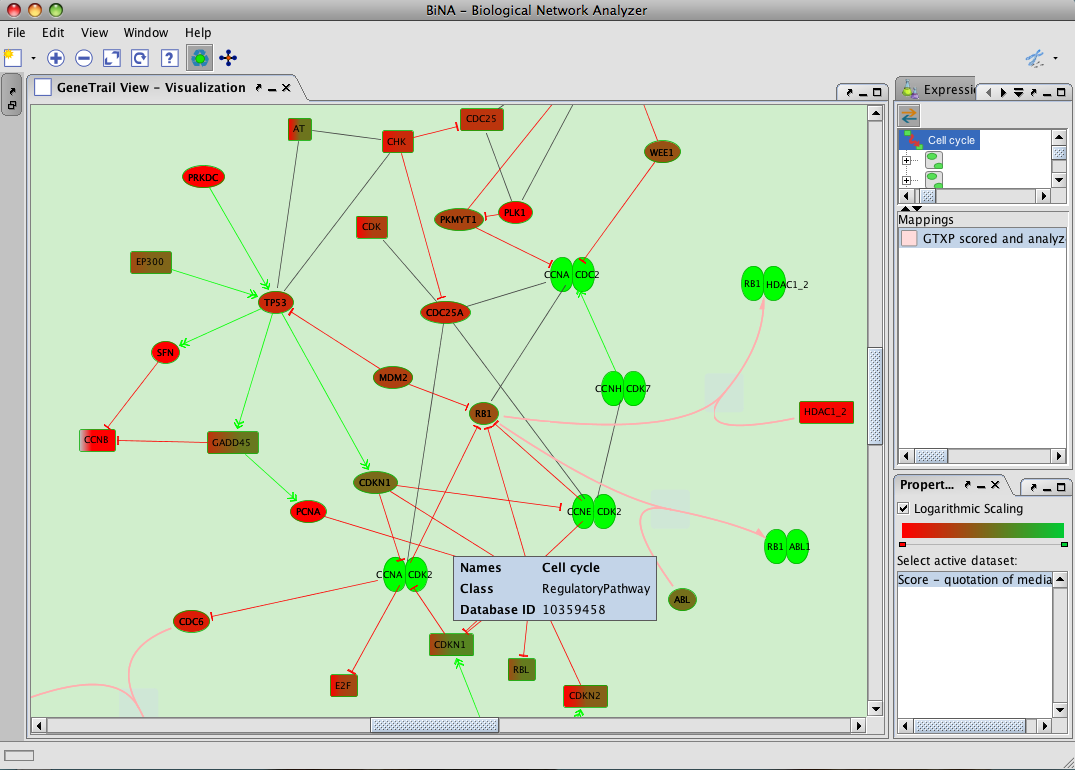
Task: Click the orange and blue swap arrows icon
Action: (910, 115)
